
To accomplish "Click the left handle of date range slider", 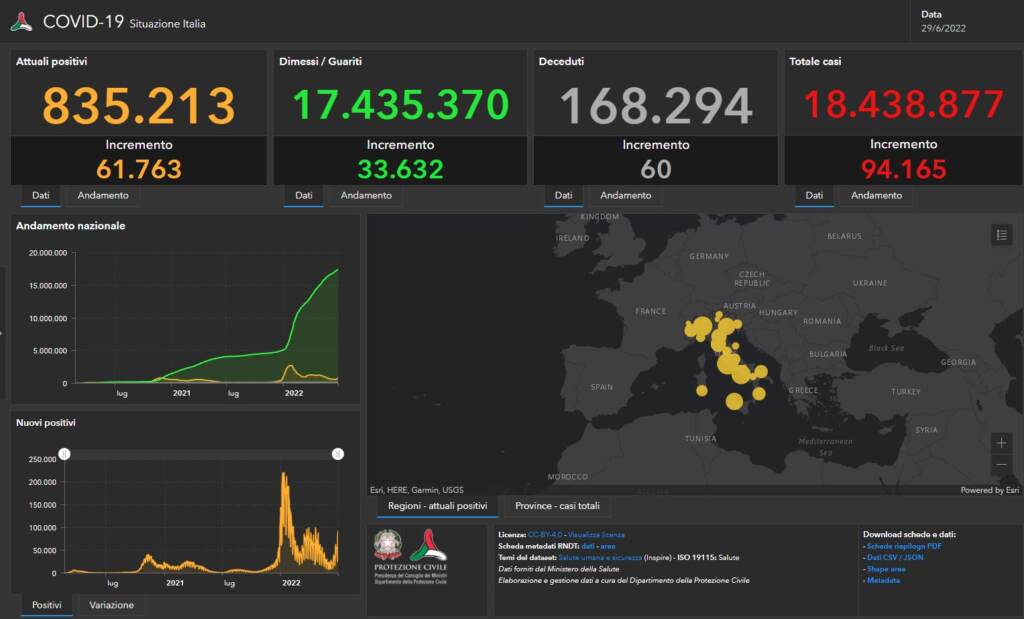I will (65, 454).
